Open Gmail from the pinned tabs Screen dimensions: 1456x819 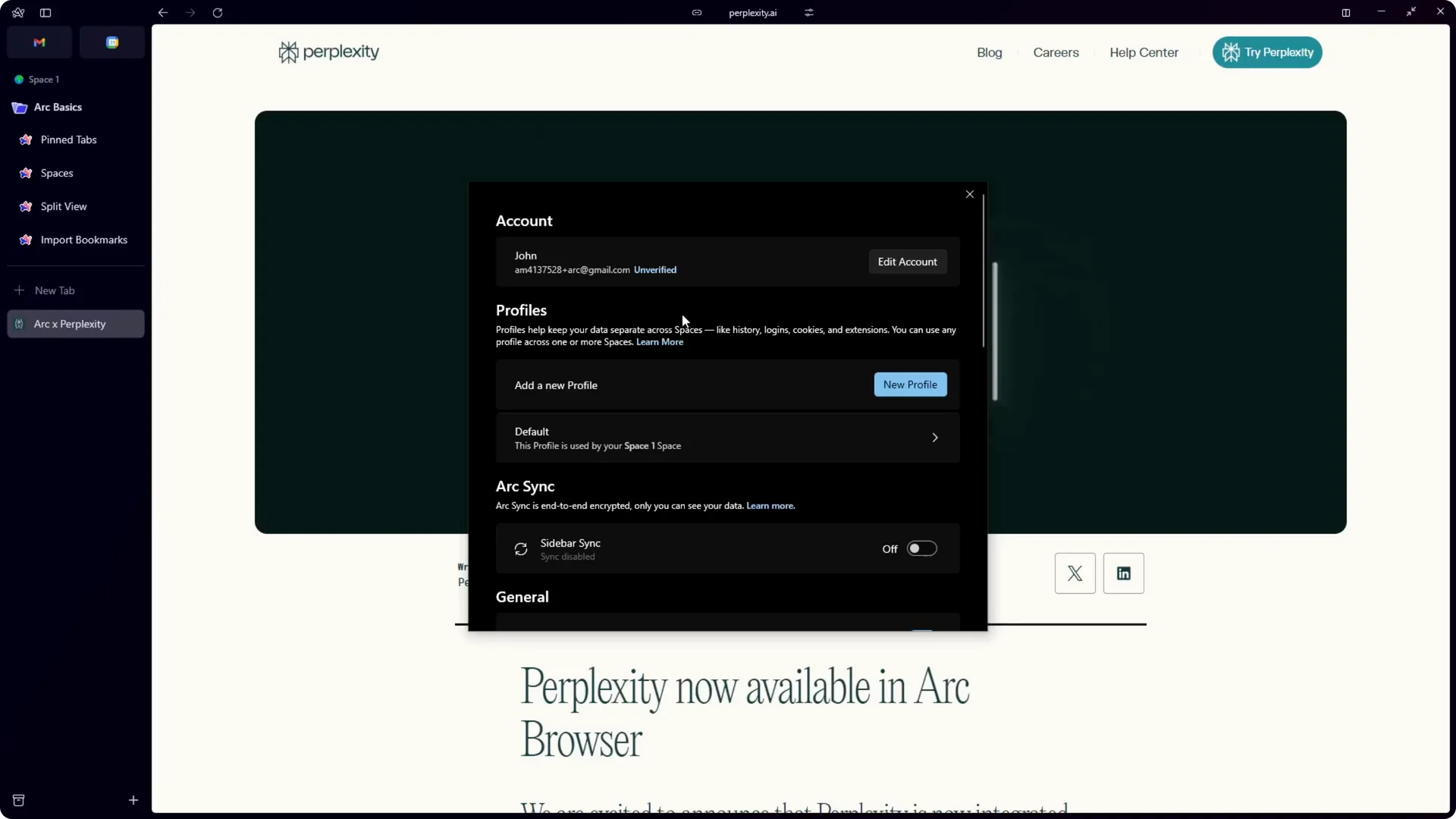point(39,42)
